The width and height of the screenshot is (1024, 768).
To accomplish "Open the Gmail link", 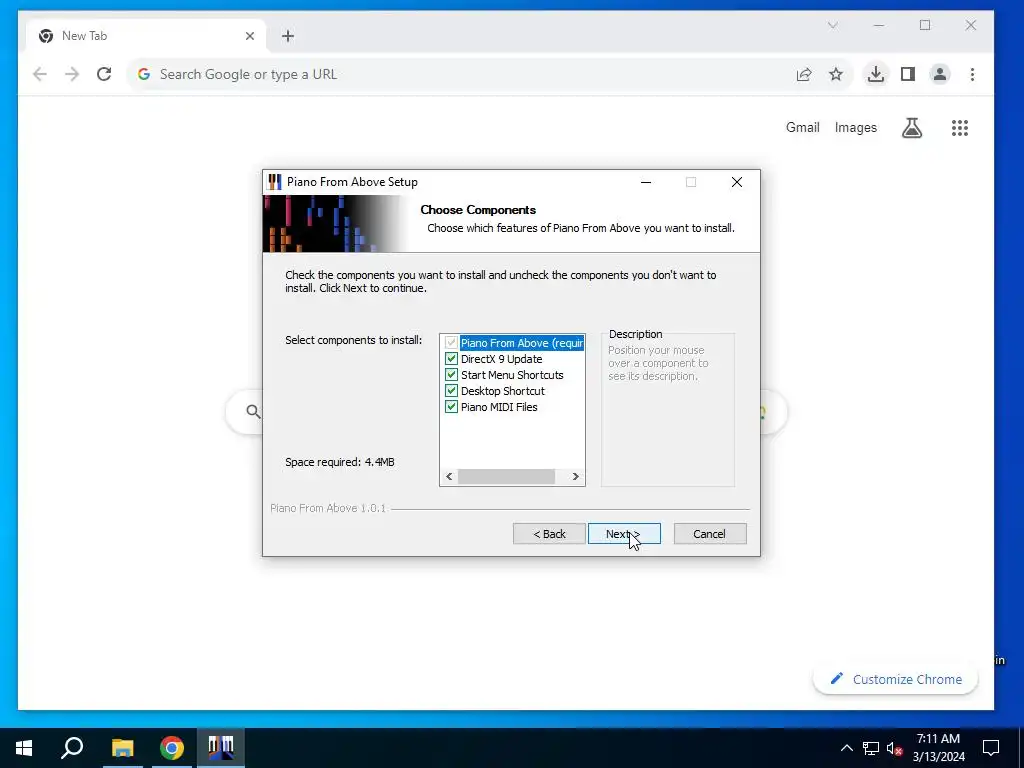I will tap(803, 127).
